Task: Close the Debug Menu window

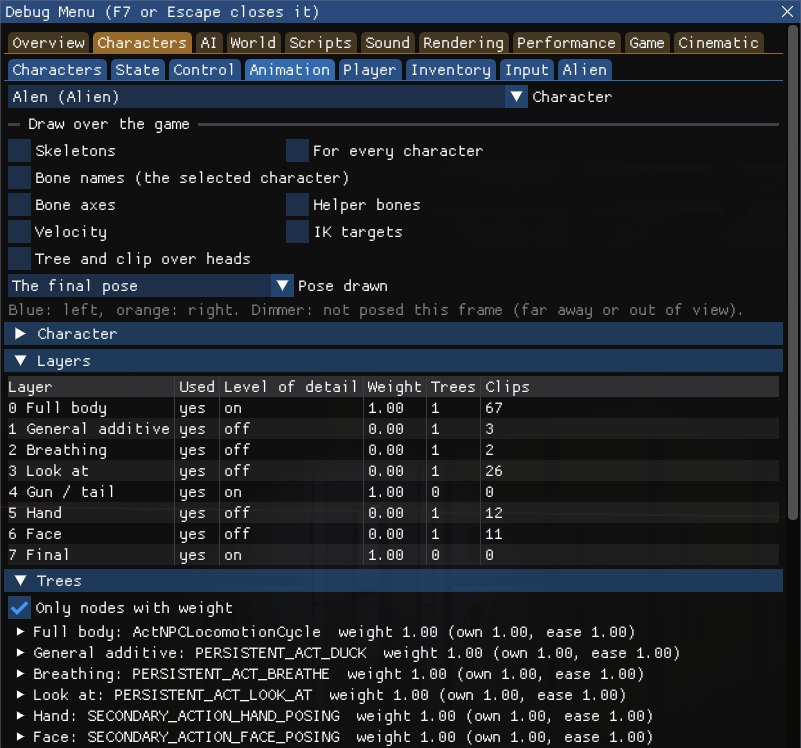Action: pos(787,11)
